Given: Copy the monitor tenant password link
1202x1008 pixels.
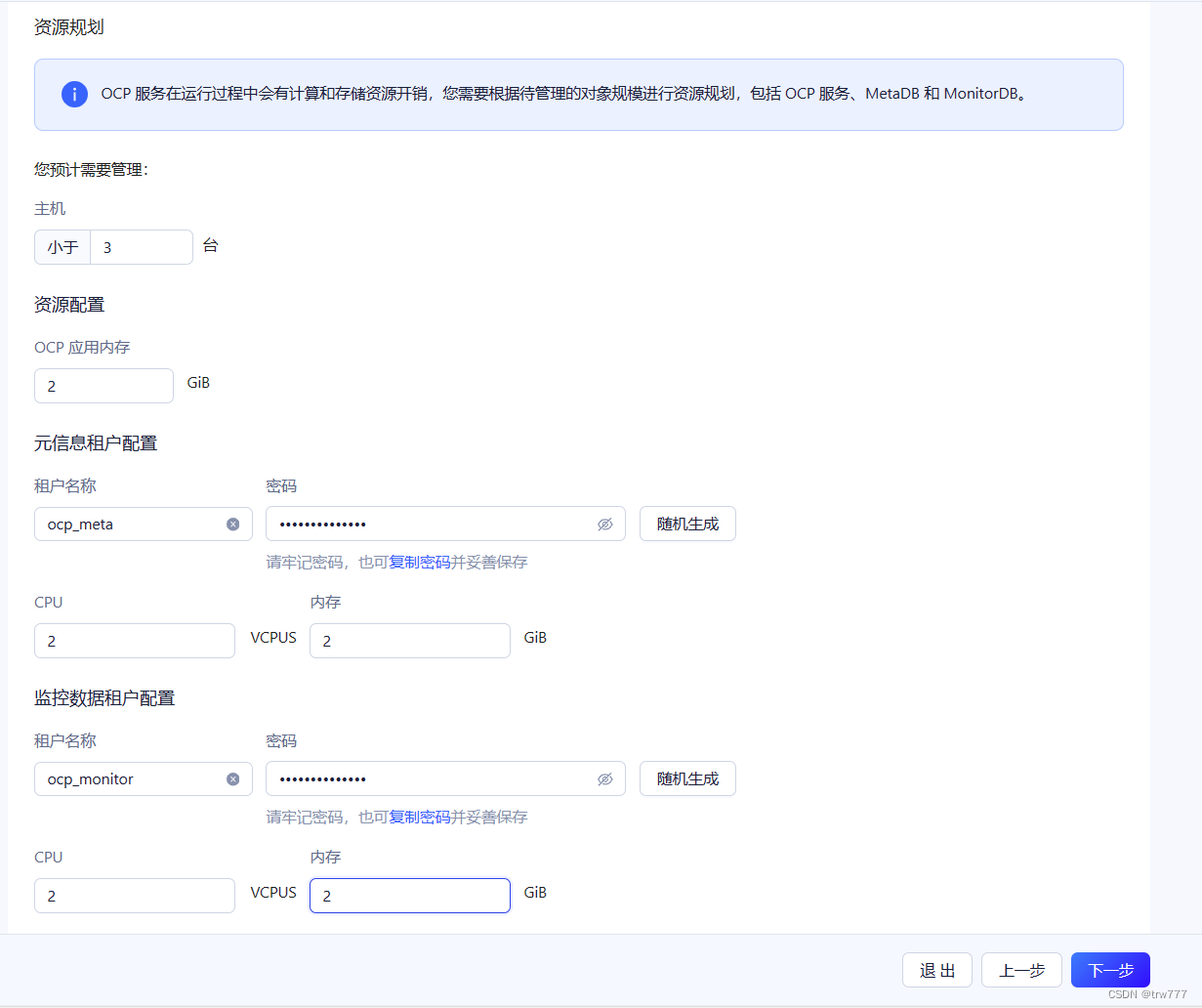Looking at the screenshot, I should click(x=420, y=818).
